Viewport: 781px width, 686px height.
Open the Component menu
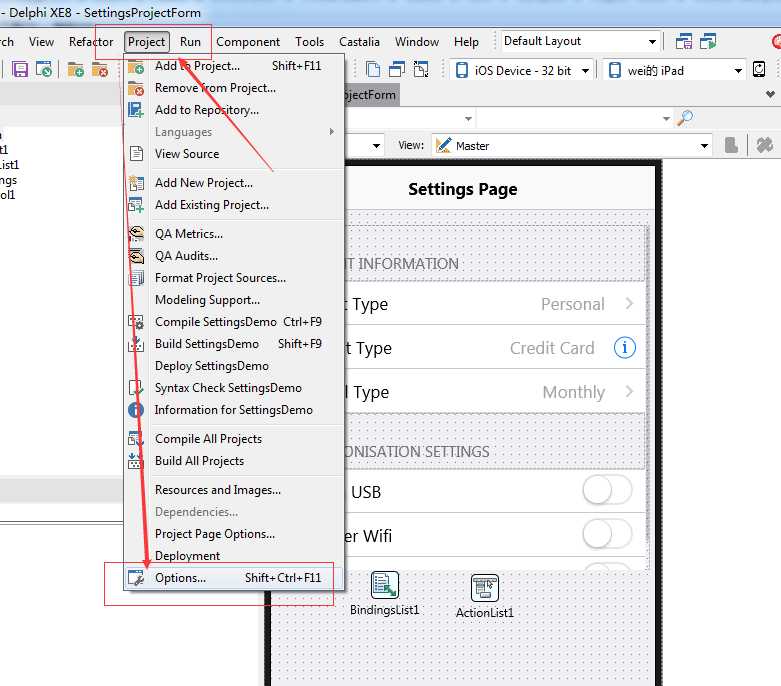(x=248, y=42)
